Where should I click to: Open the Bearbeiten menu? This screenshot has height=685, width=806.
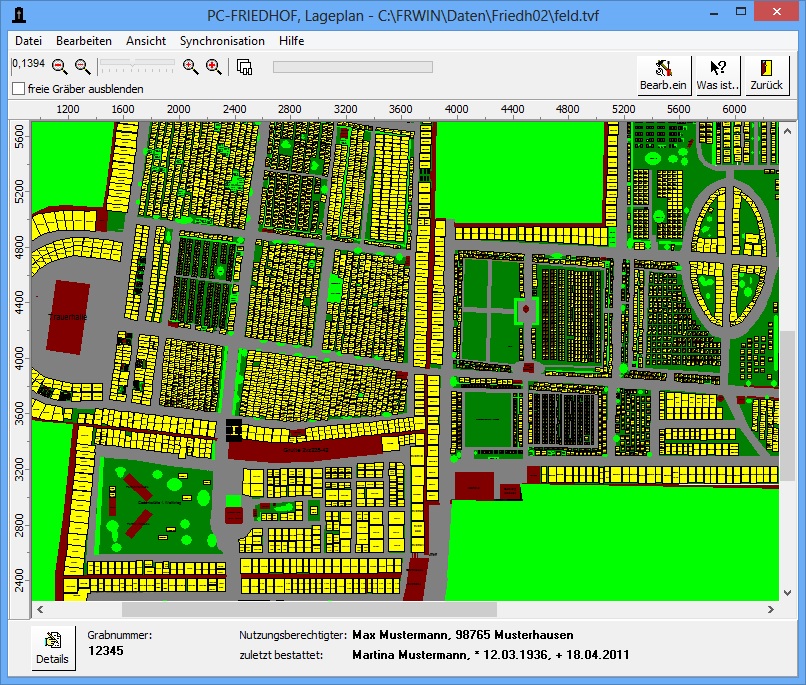[83, 41]
